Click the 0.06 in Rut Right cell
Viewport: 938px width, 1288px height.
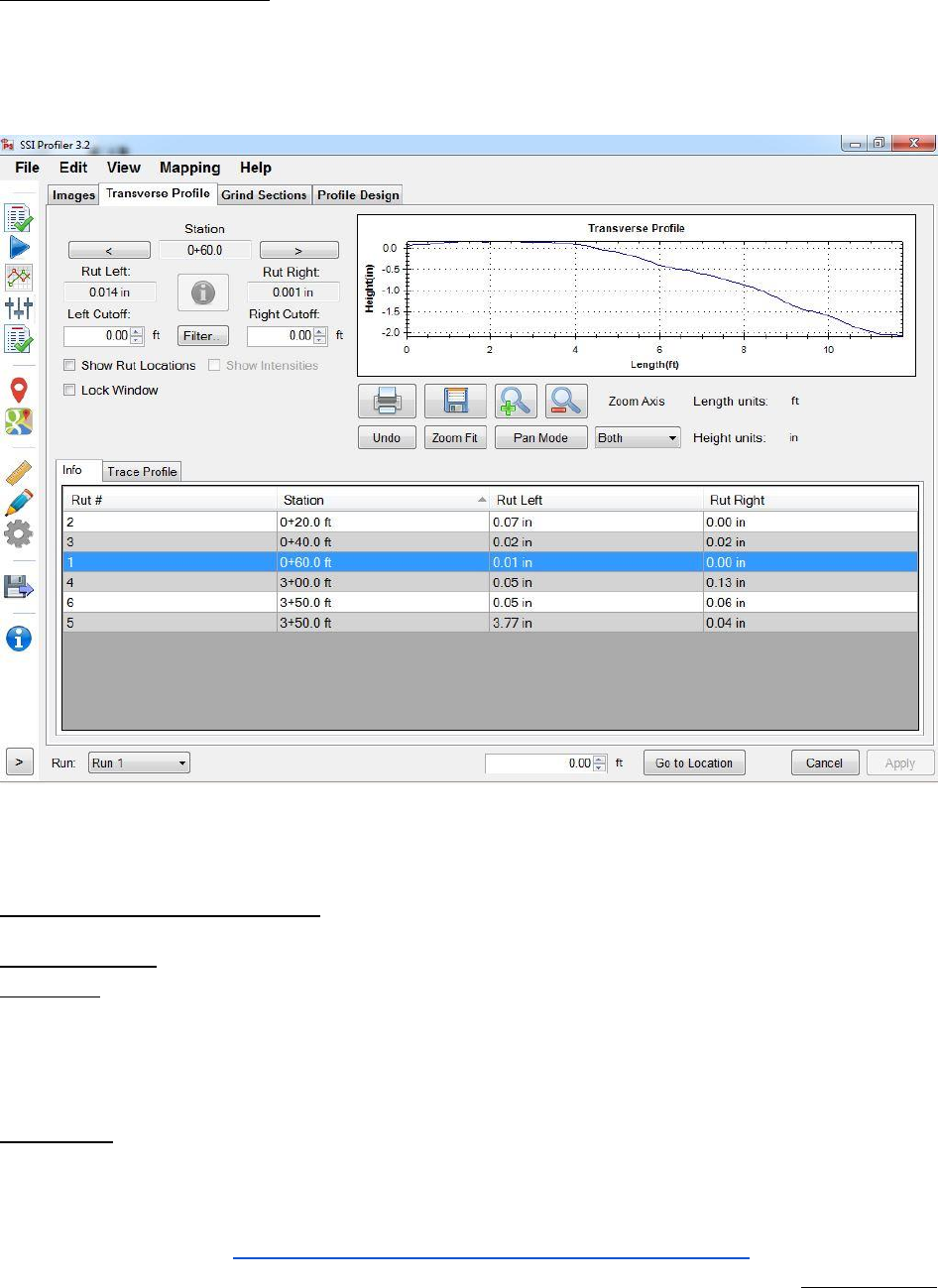(811, 603)
